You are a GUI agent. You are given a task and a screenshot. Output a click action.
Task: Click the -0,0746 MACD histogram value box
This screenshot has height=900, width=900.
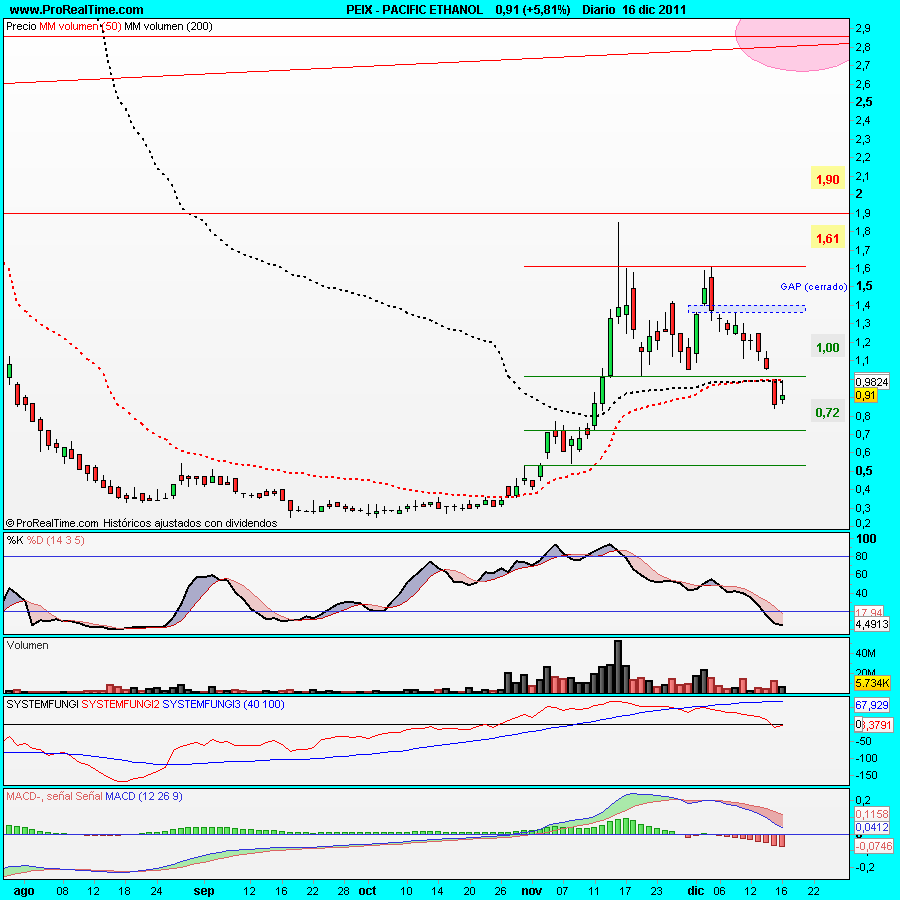874,846
